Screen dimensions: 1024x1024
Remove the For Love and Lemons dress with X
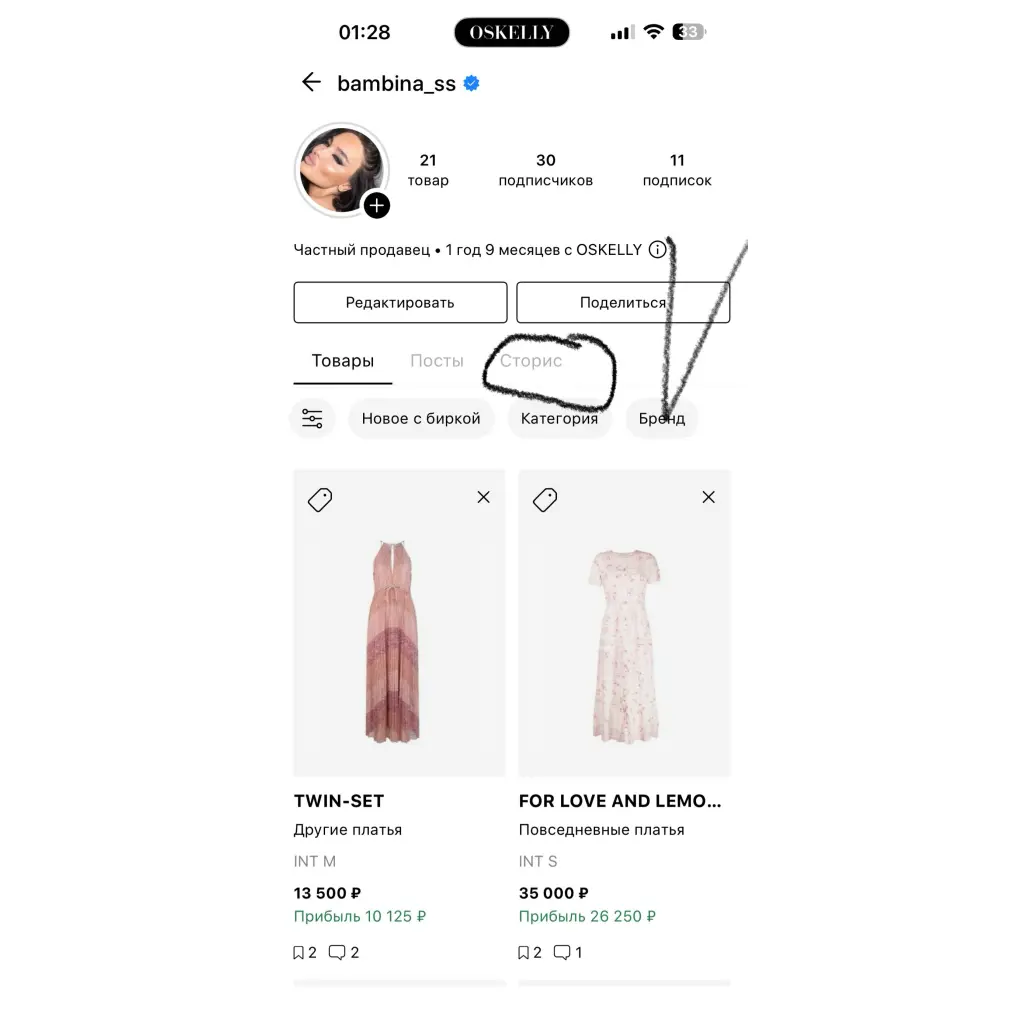[x=709, y=498]
